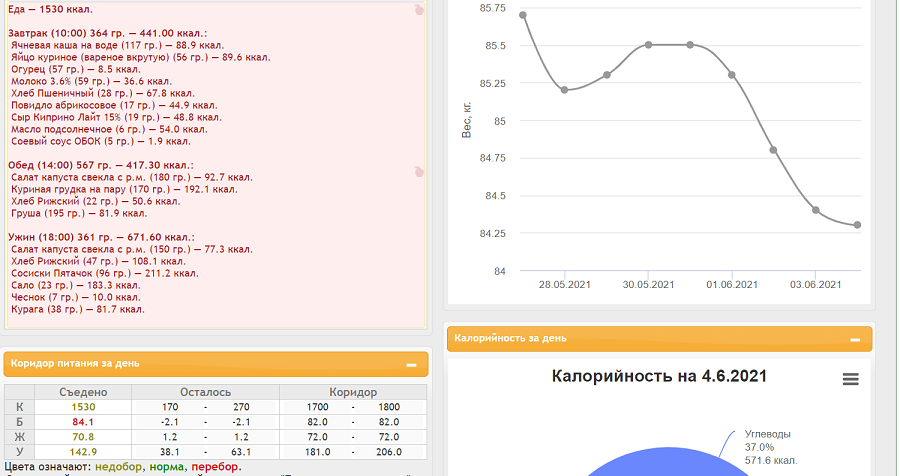The image size is (900, 476).
Task: Select the 85.3 kg point between 28.05 and 30.05
Action: click(x=607, y=75)
